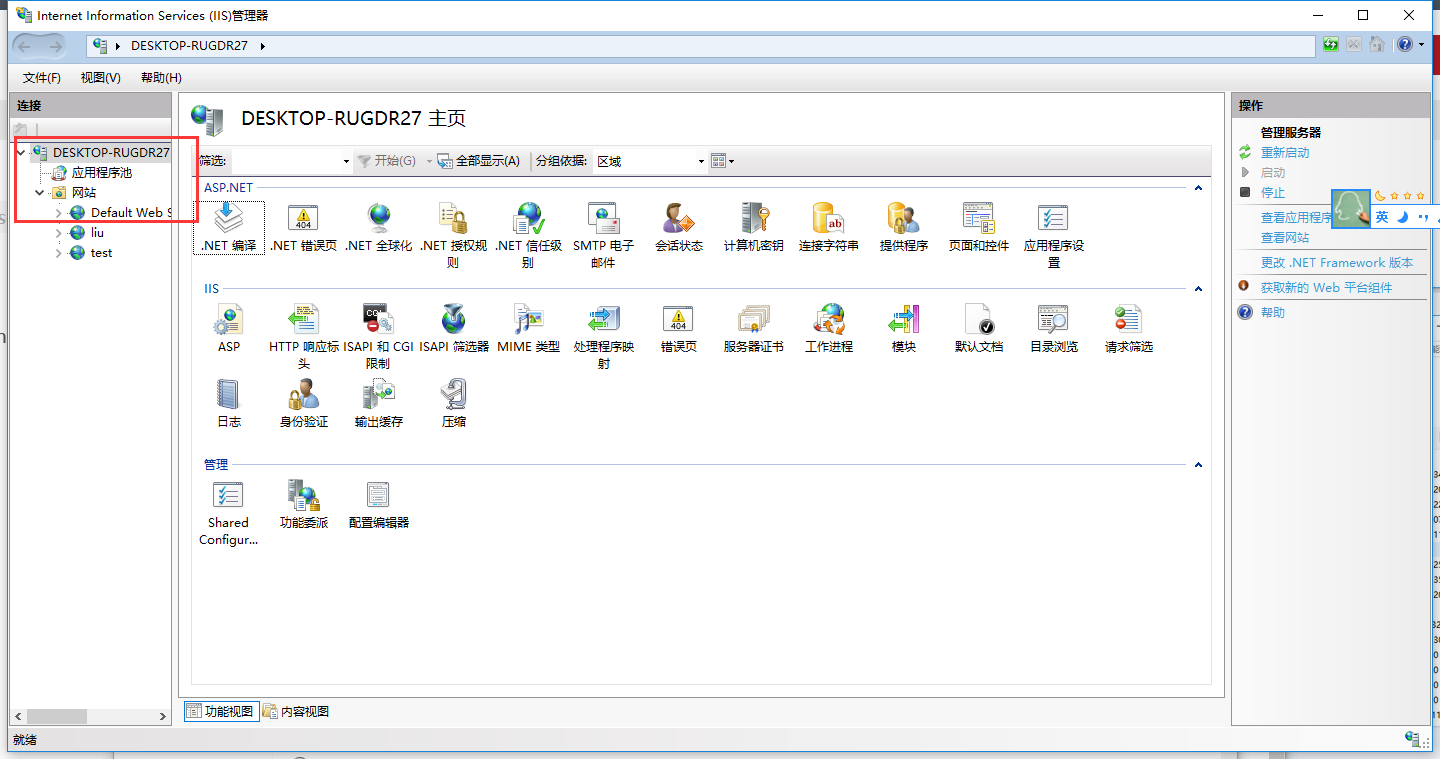Open the ASP feature icon
1440x759 pixels.
tap(229, 328)
